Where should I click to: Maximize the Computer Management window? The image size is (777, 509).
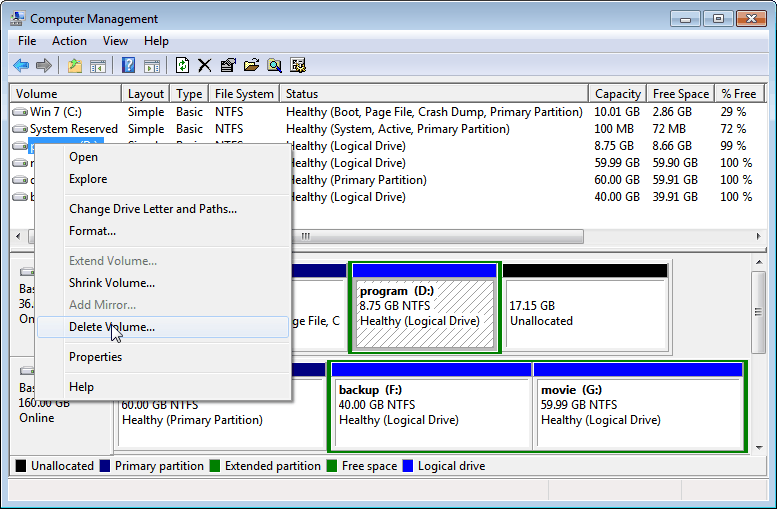tap(719, 19)
